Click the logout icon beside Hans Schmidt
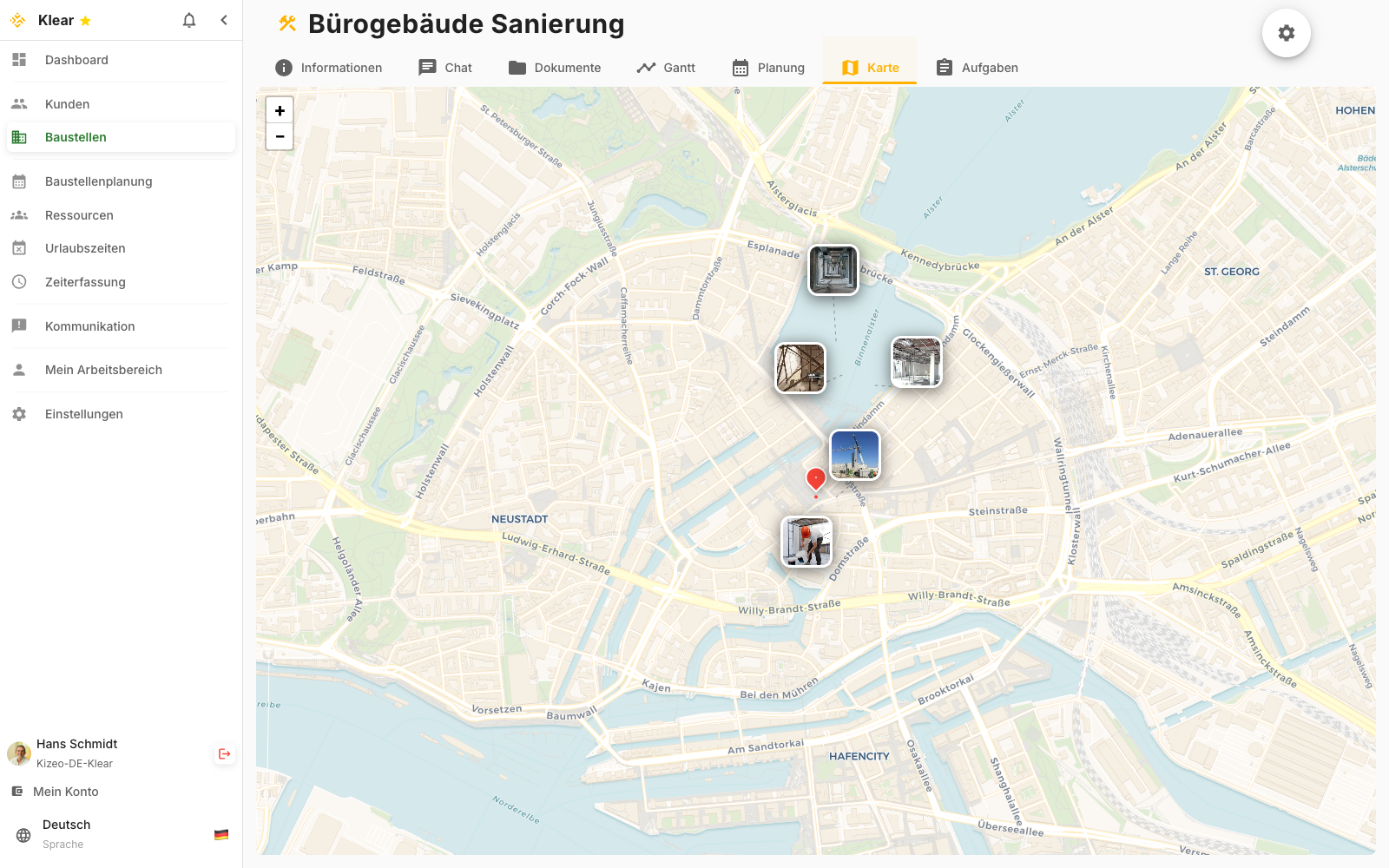Image resolution: width=1389 pixels, height=868 pixels. pos(225,753)
